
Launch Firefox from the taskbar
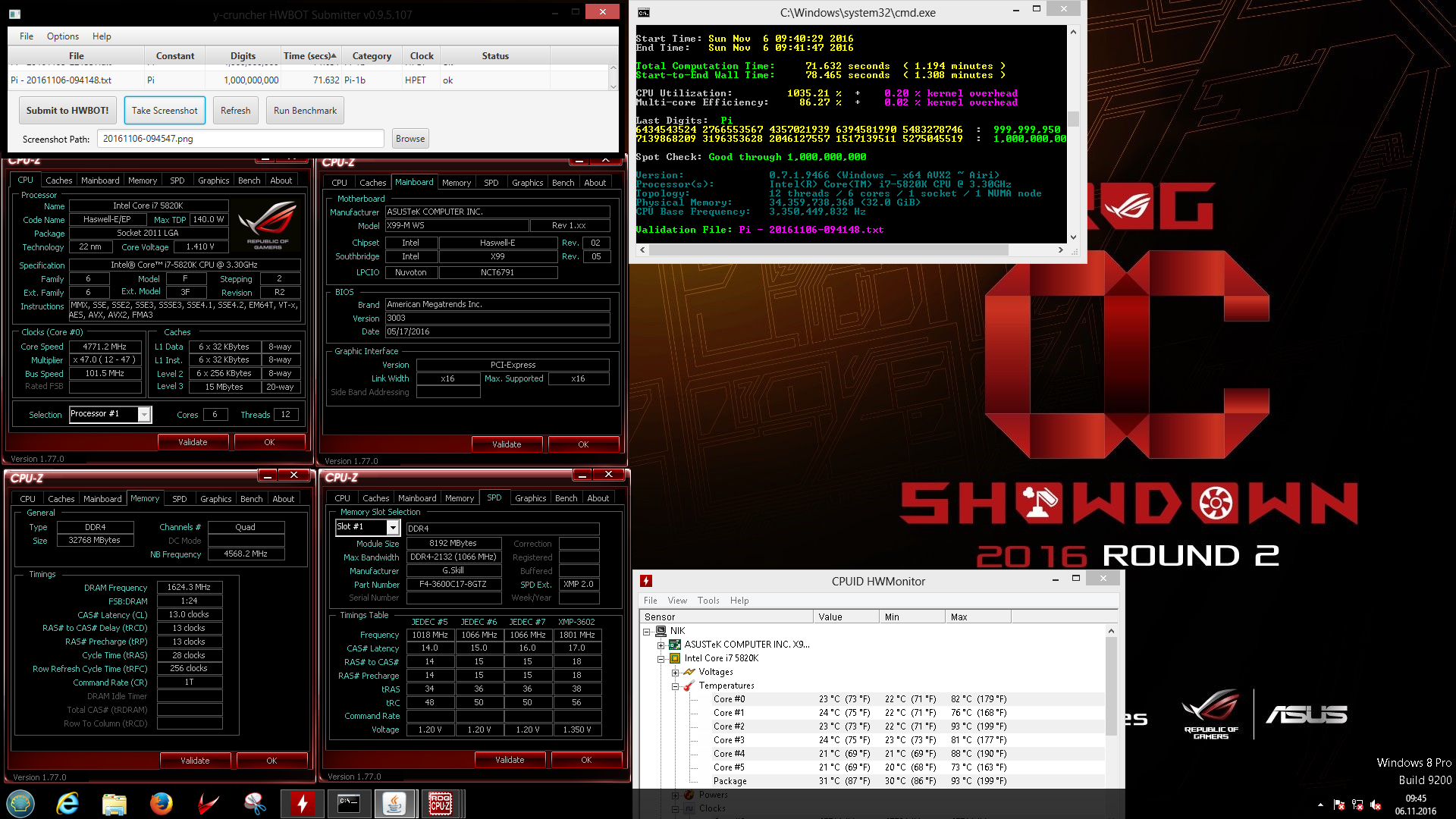(x=161, y=803)
